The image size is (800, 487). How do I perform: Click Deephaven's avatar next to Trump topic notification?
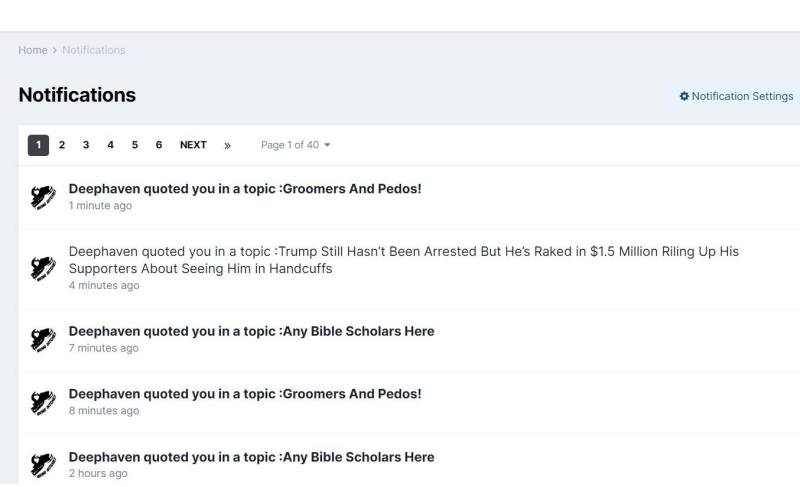point(43,268)
